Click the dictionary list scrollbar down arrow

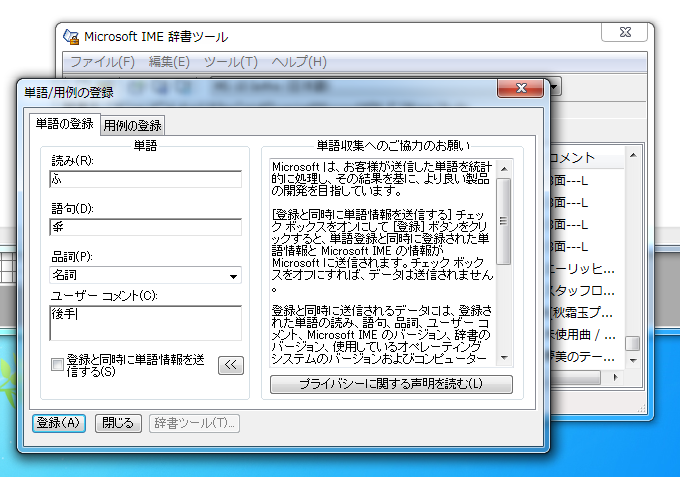tap(633, 361)
